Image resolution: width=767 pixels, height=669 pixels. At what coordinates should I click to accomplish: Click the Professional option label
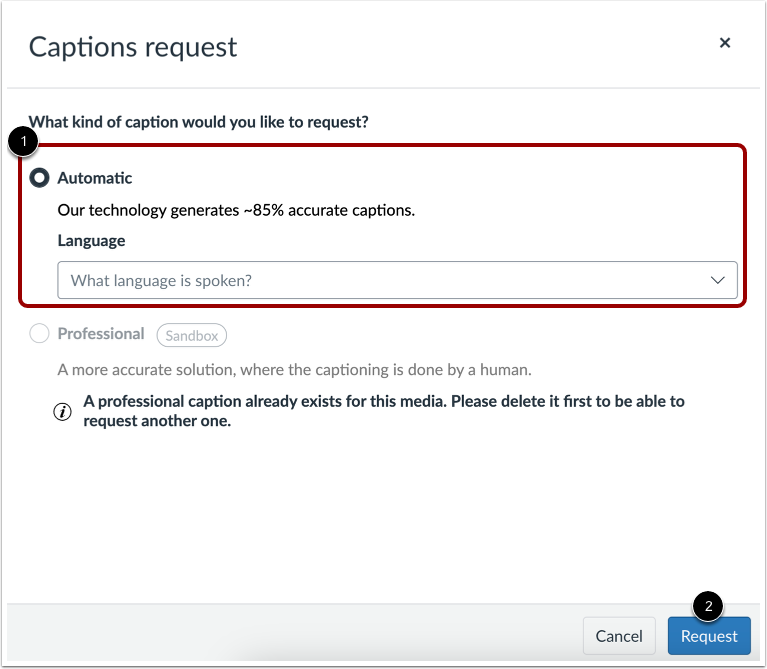(x=101, y=334)
